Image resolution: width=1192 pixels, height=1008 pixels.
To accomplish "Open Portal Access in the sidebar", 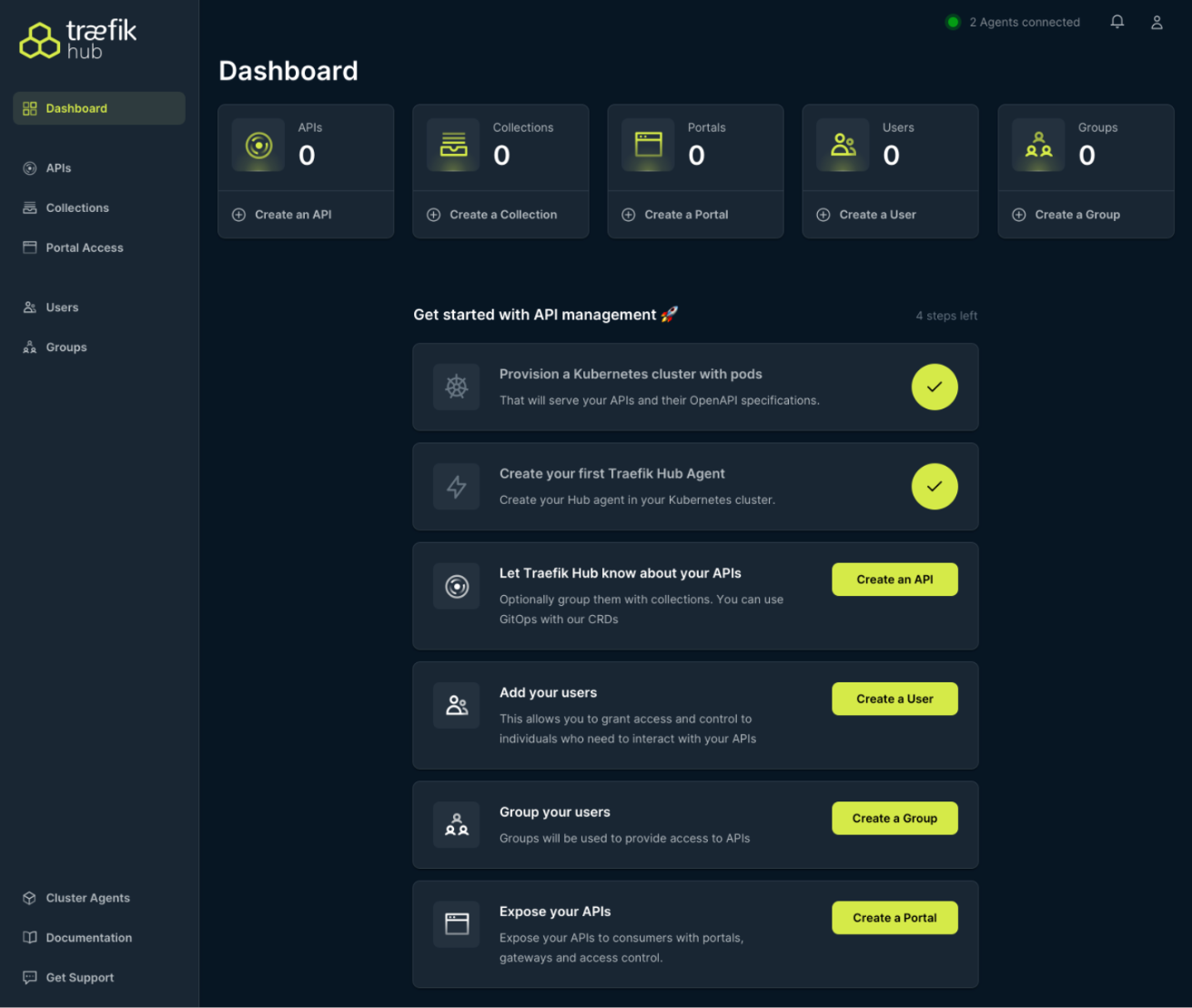I will point(99,247).
